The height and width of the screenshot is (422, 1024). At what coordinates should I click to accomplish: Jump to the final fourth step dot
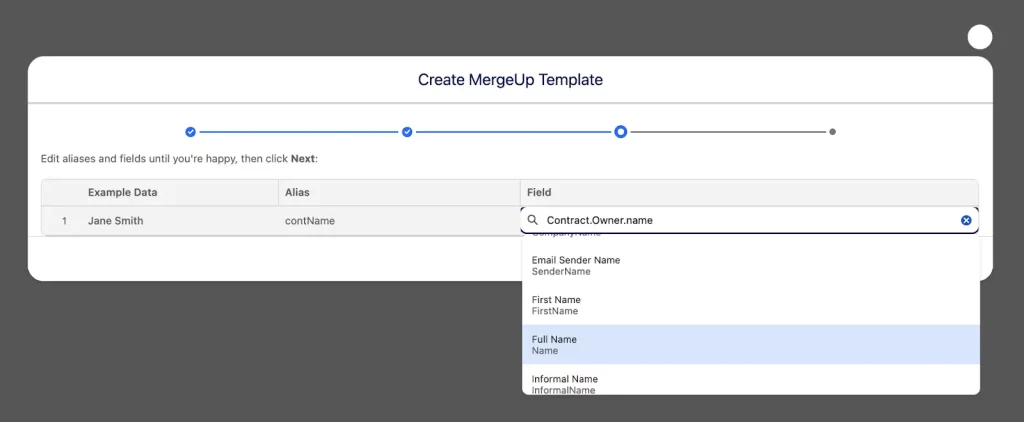tap(832, 132)
